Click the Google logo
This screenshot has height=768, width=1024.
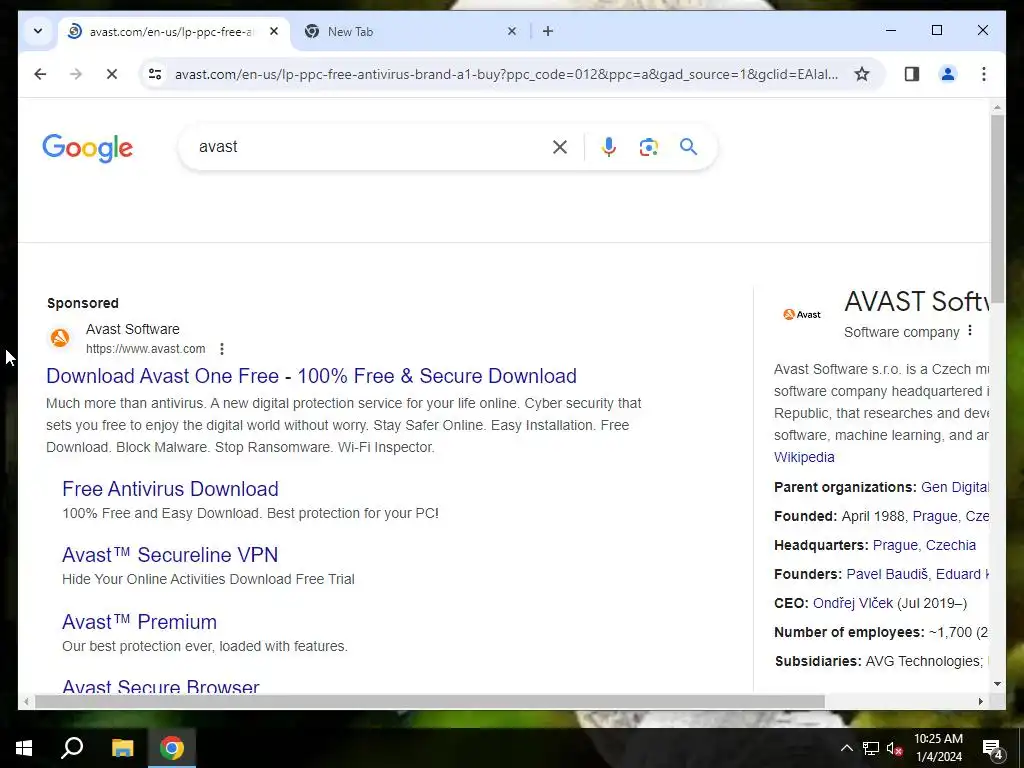pos(88,148)
